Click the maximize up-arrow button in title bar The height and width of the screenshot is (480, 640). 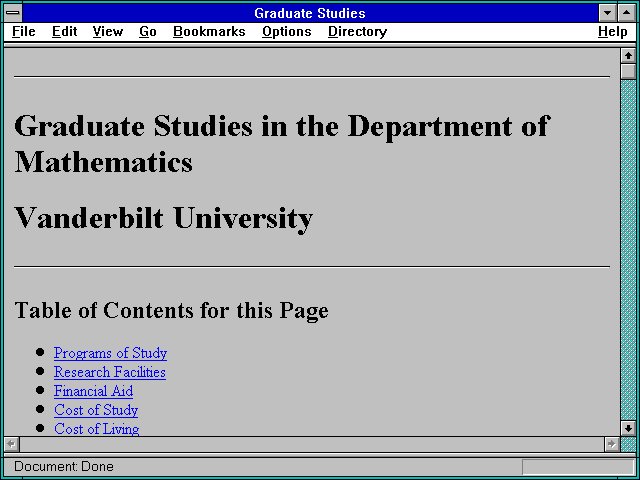(627, 13)
